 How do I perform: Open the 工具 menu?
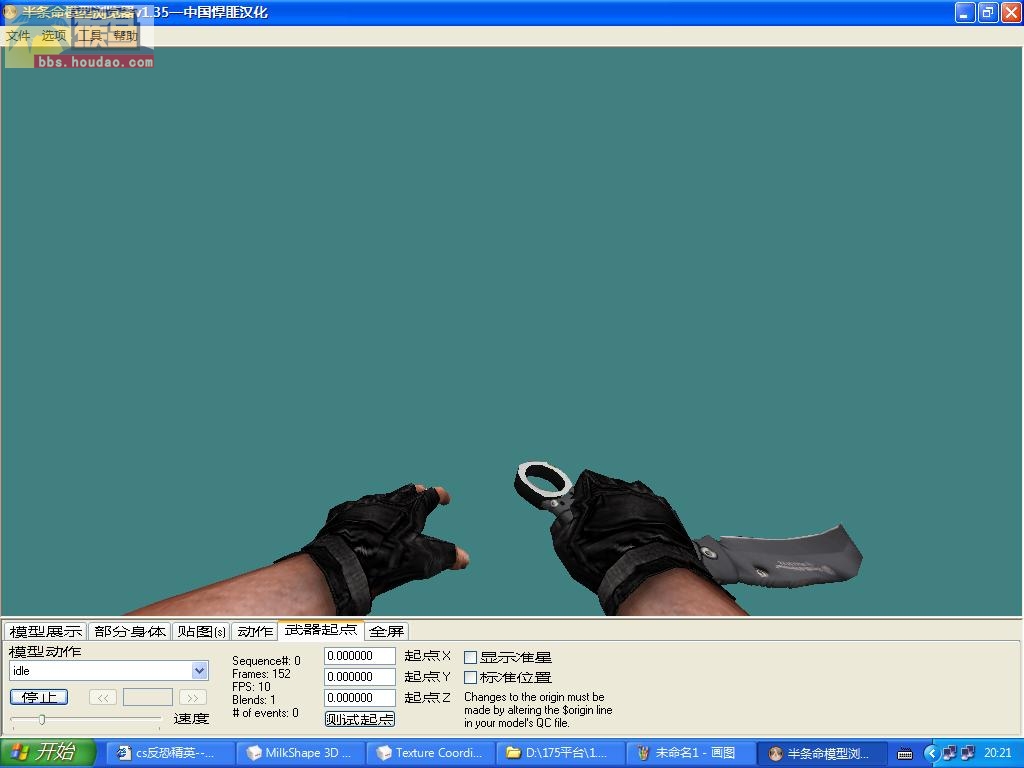pos(89,35)
